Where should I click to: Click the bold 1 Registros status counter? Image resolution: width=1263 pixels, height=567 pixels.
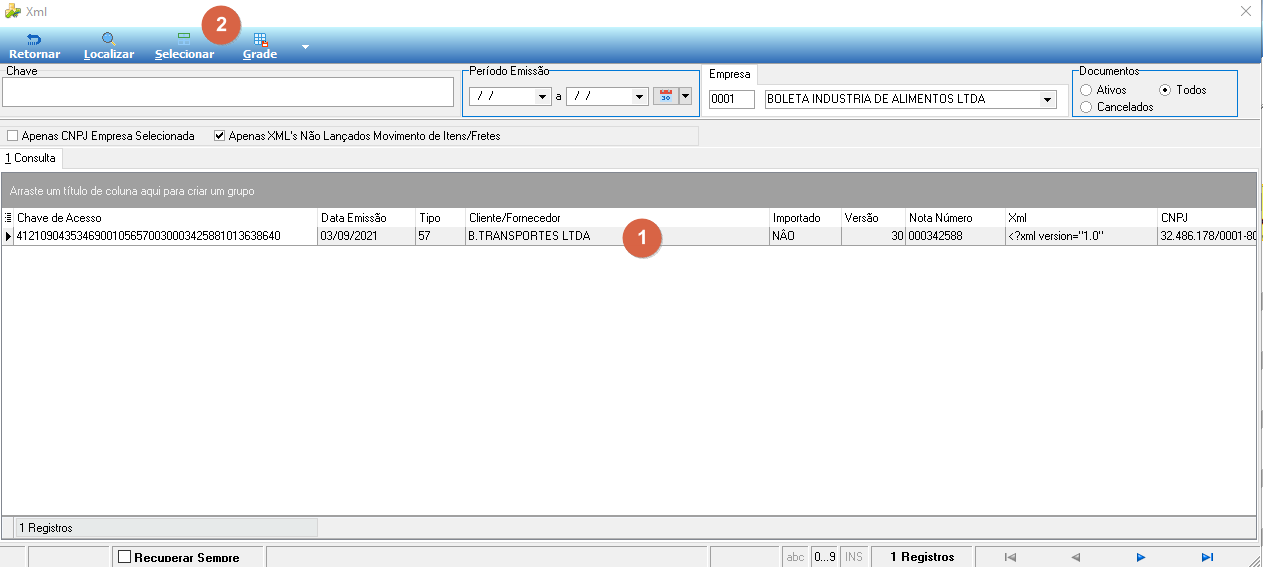(922, 557)
